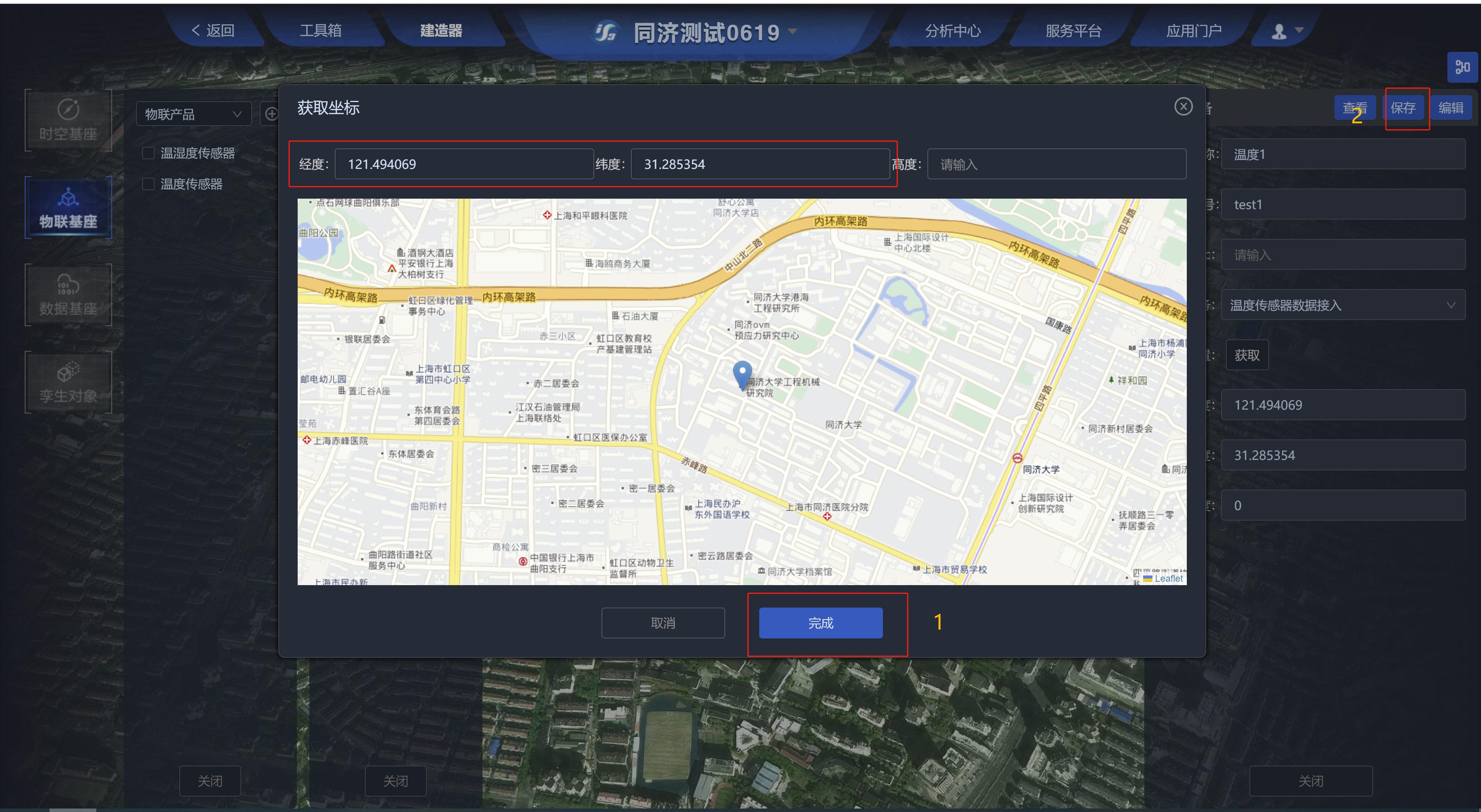Image resolution: width=1481 pixels, height=812 pixels.
Task: Open the 应用门户 tab
Action: click(1193, 31)
